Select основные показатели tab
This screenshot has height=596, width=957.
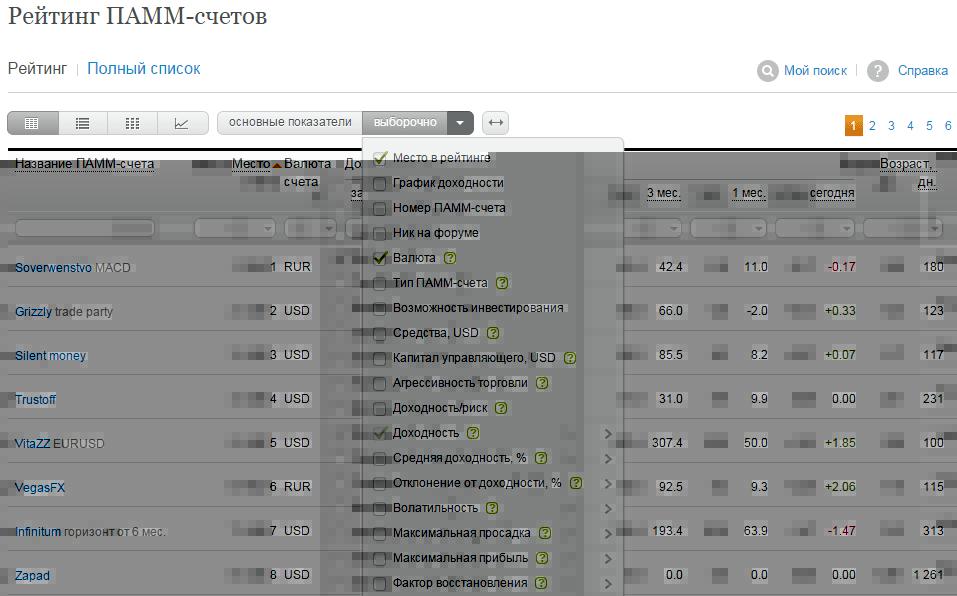(x=290, y=122)
